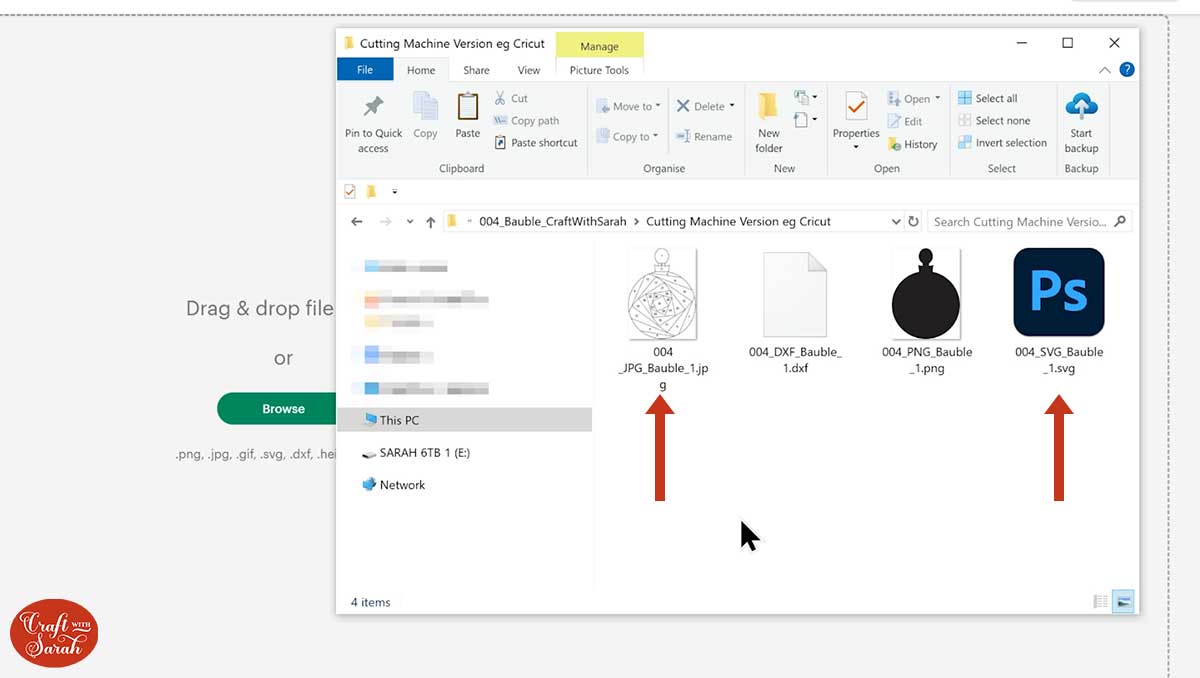Expand the address bar history dropdown
Image resolution: width=1200 pixels, height=678 pixels.
(895, 222)
